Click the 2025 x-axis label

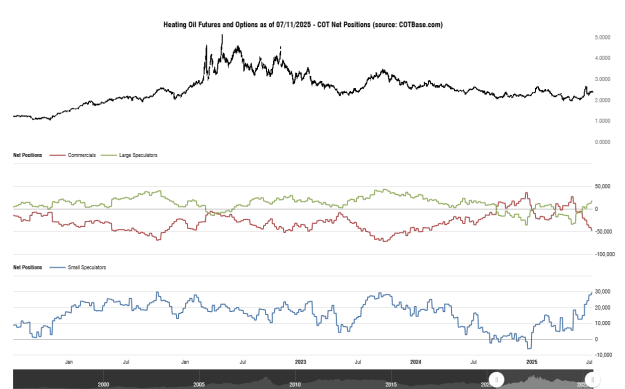tap(532, 362)
